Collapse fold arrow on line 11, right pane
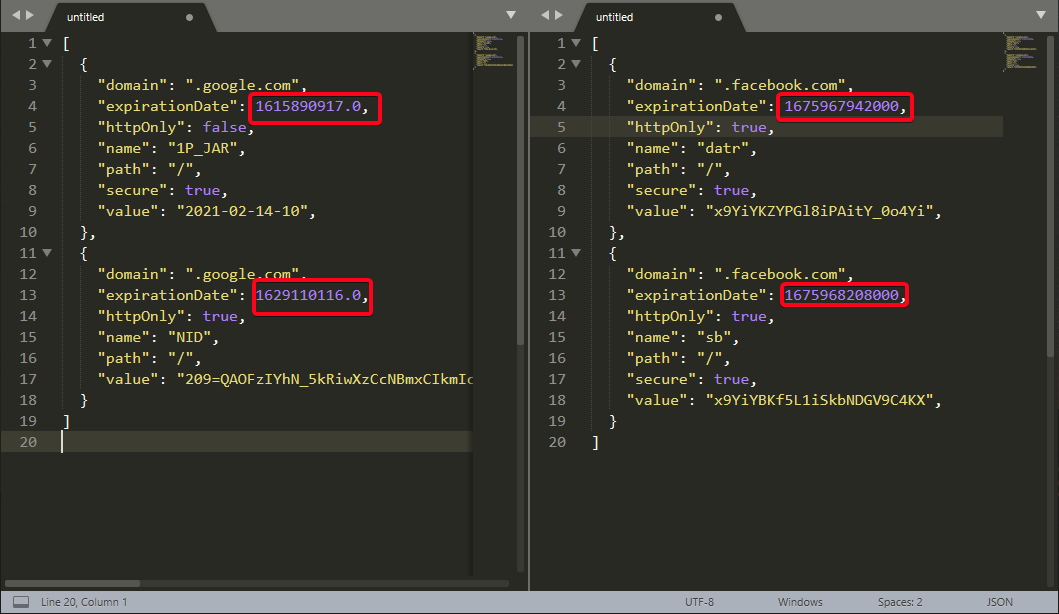Viewport: 1059px width, 614px height. [x=576, y=253]
